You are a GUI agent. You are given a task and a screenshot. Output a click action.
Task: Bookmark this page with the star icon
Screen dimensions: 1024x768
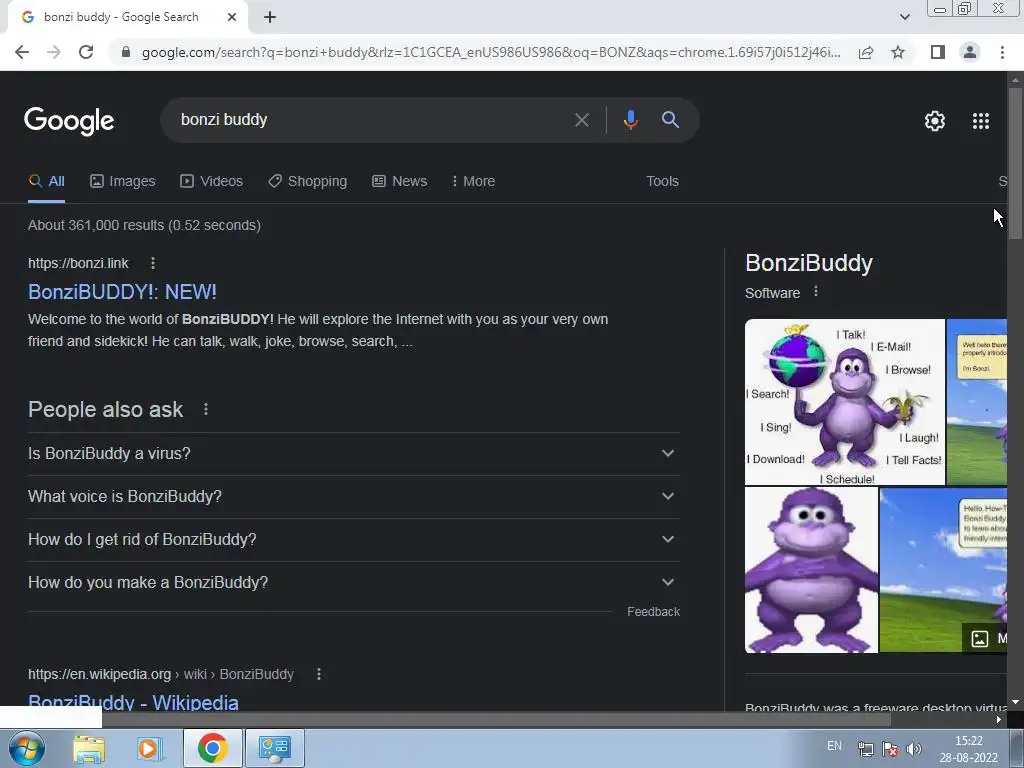click(x=898, y=52)
